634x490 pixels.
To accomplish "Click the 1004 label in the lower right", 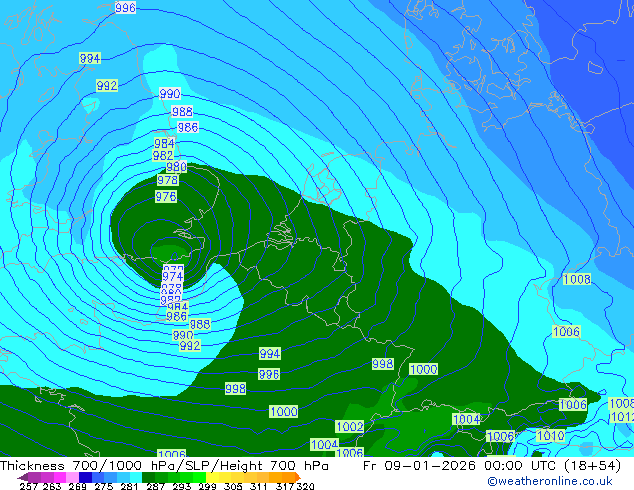I will tap(467, 419).
